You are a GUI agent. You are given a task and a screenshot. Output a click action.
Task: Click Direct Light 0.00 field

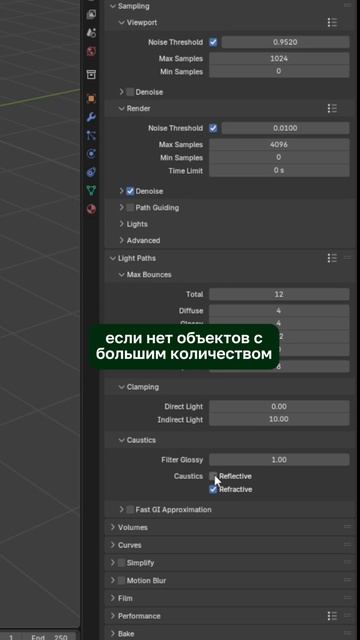coord(279,407)
